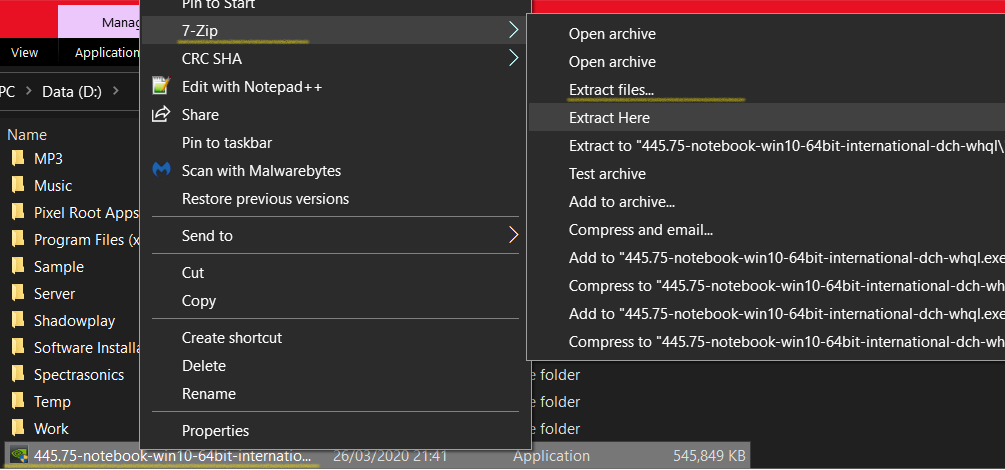Choose Cut from the context menu

pos(335,273)
